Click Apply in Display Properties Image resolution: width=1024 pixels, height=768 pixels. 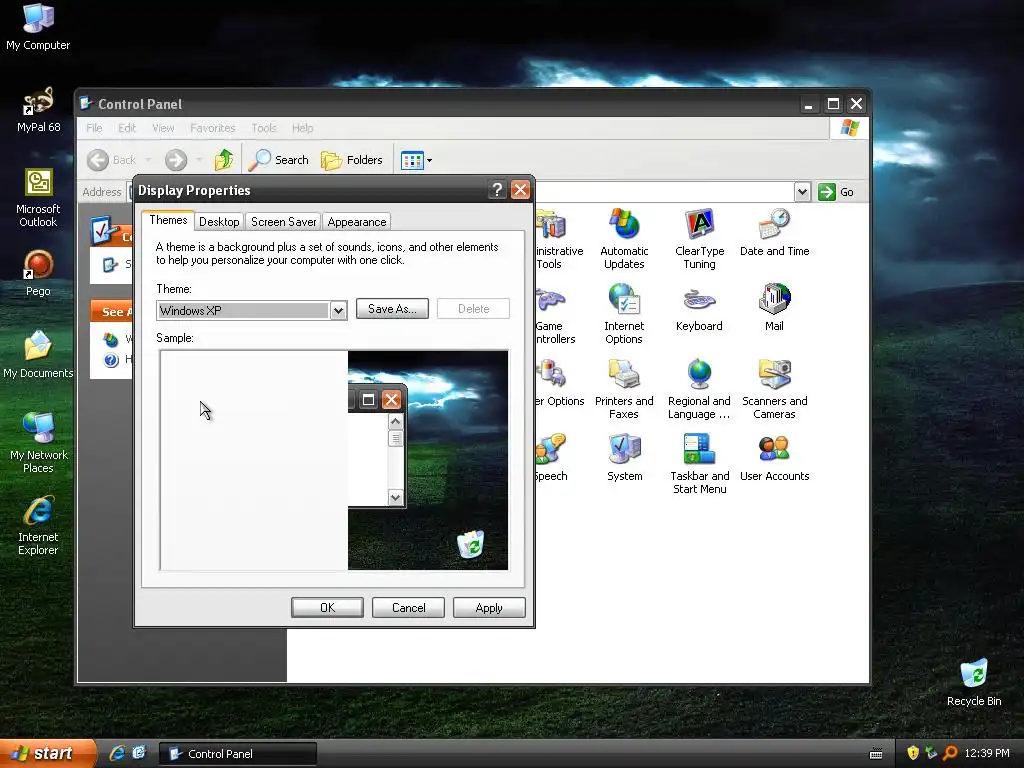point(489,607)
